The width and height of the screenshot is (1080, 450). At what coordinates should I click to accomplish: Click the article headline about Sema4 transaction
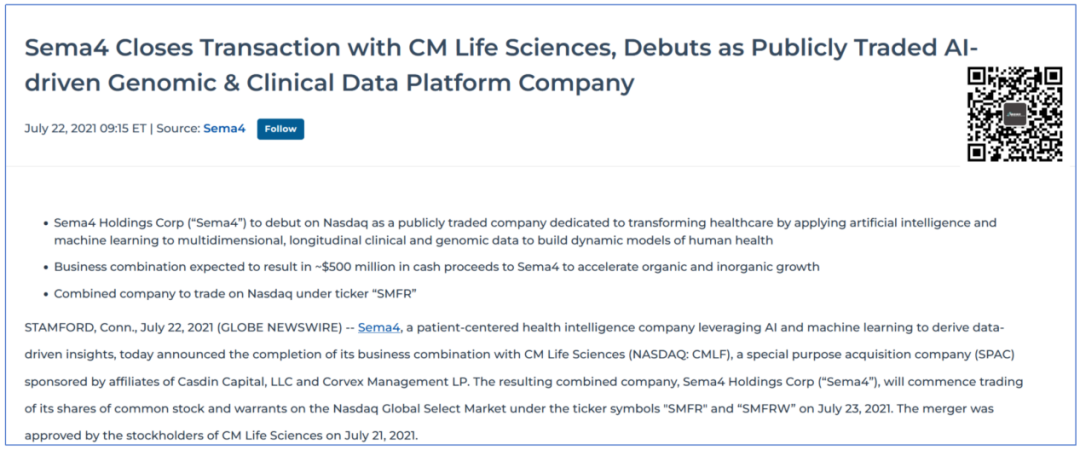(500, 65)
